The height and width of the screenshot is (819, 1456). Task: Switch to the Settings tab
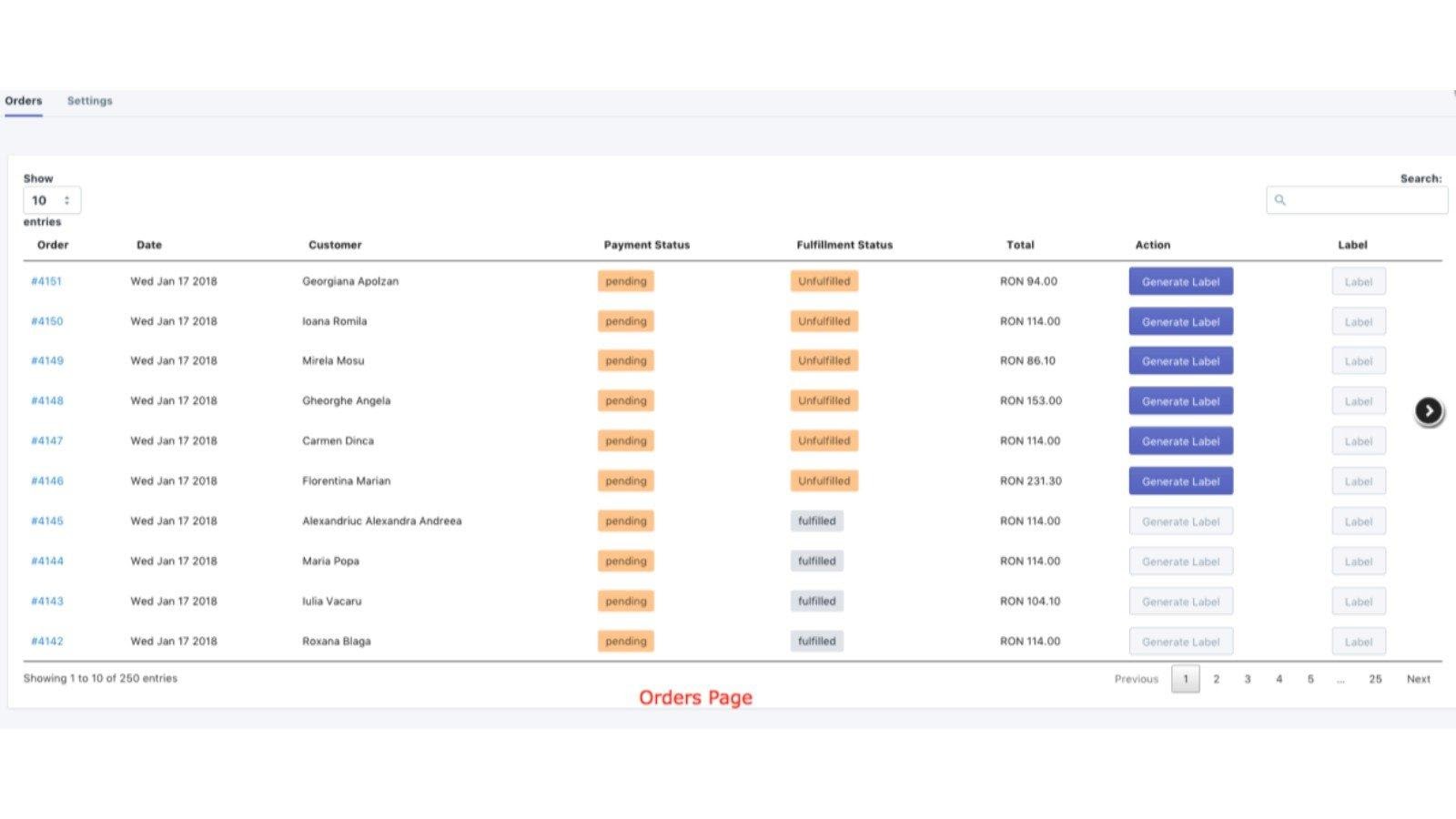point(89,101)
